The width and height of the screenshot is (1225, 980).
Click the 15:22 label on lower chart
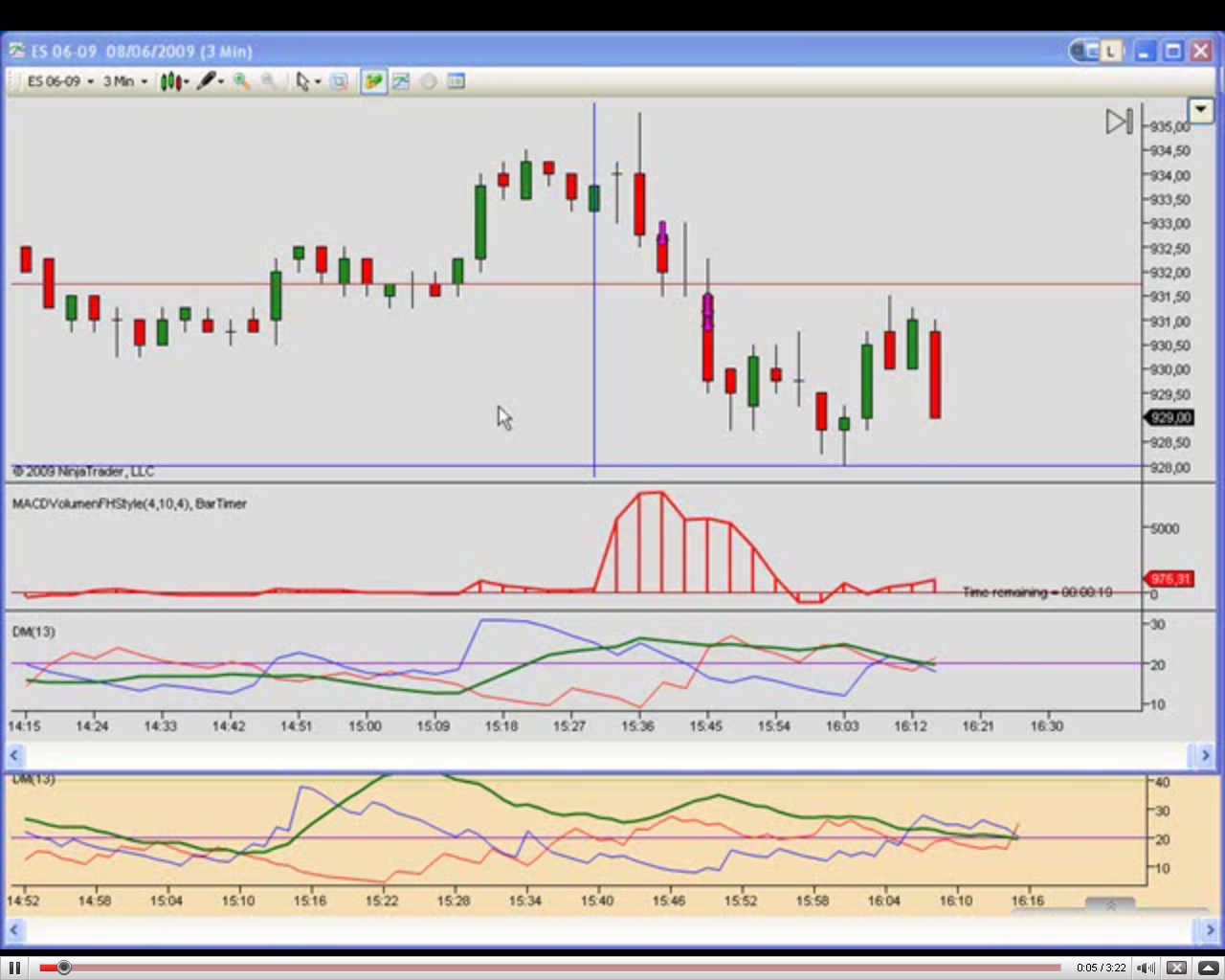point(382,901)
